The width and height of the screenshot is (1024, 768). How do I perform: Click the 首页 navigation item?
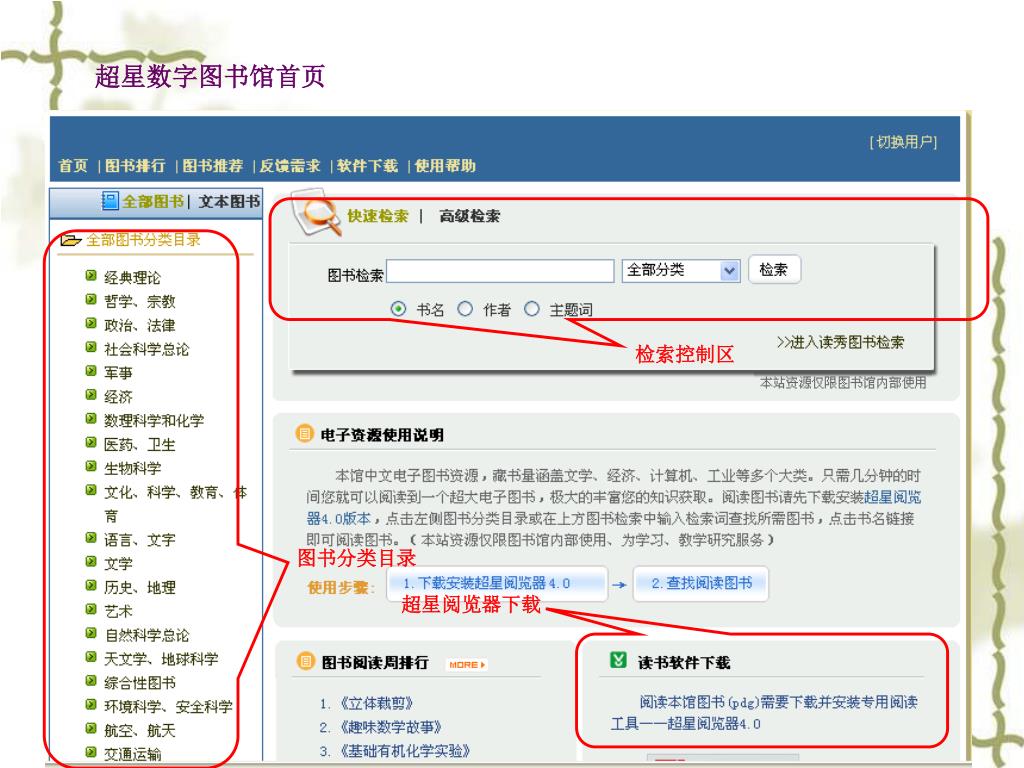click(73, 166)
